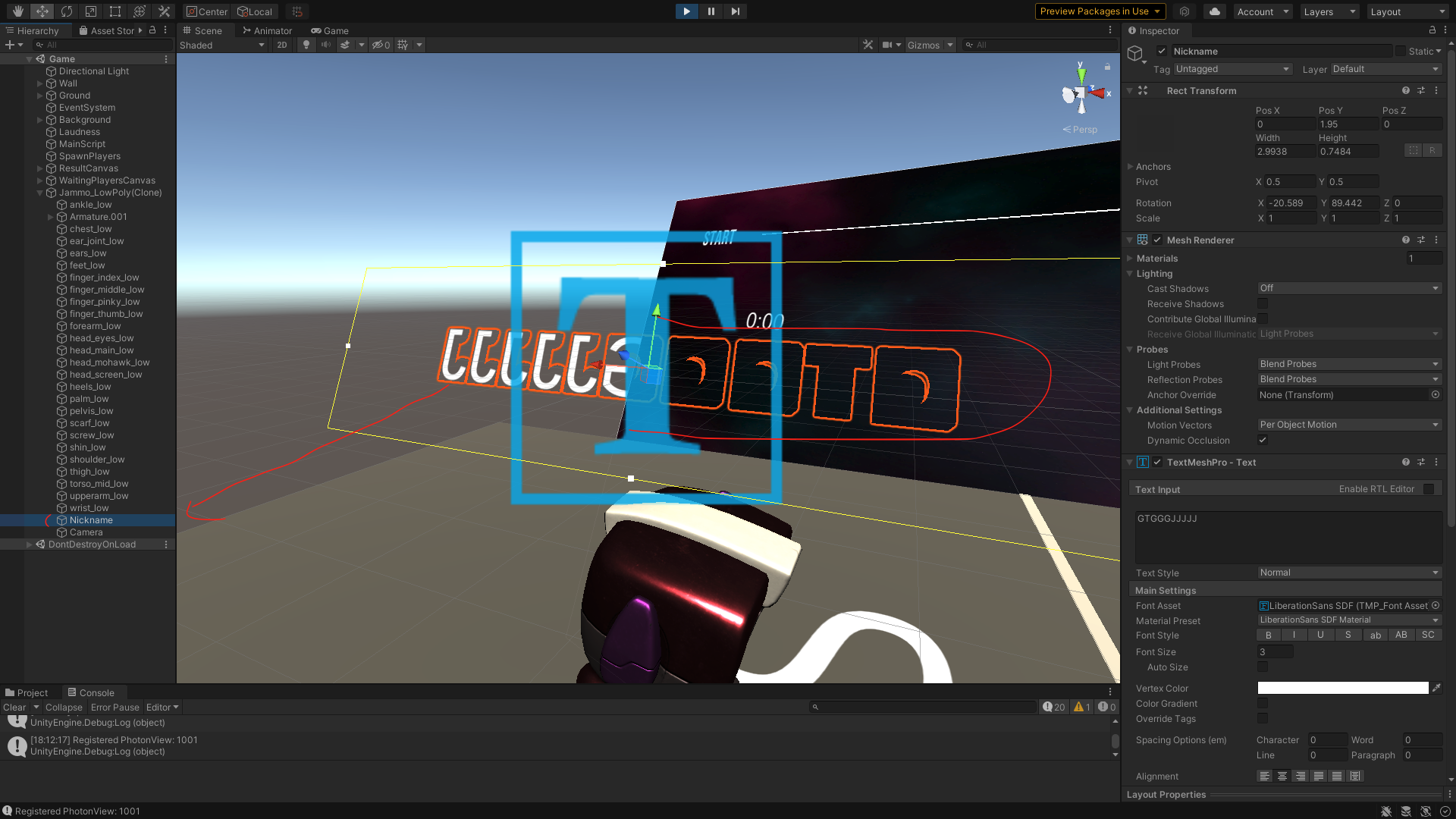The image size is (1456, 819).
Task: Click Bold font style button
Action: [x=1268, y=635]
